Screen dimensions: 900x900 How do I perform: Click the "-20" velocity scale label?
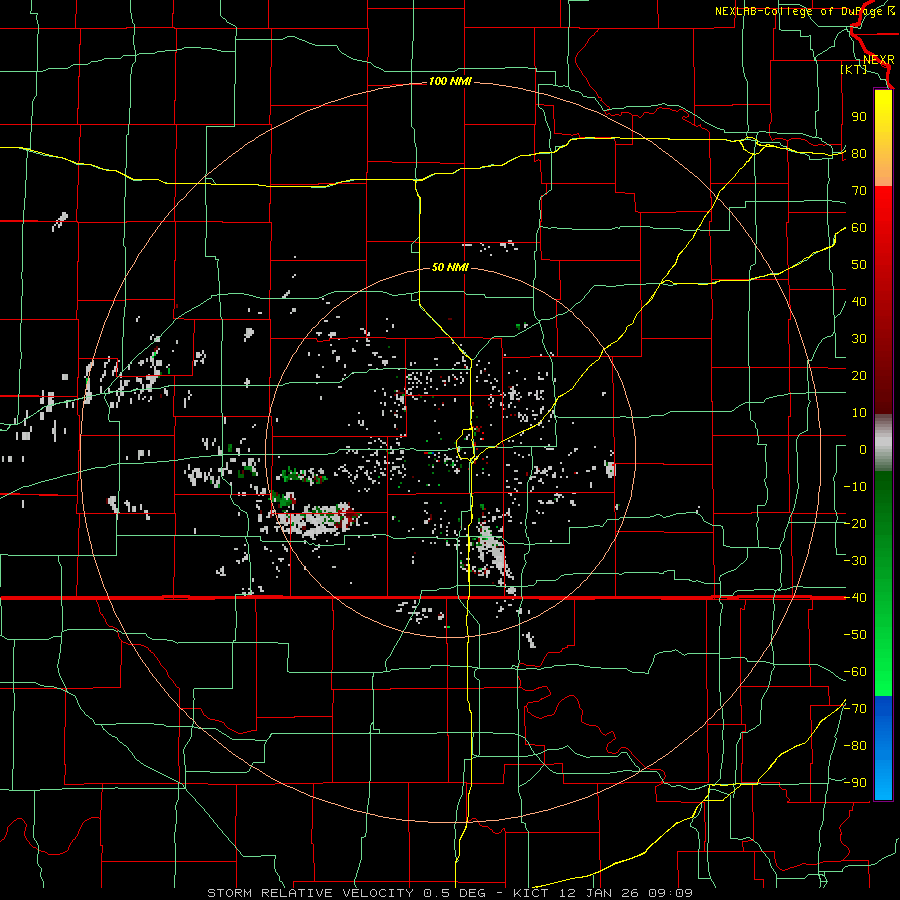pyautogui.click(x=855, y=524)
